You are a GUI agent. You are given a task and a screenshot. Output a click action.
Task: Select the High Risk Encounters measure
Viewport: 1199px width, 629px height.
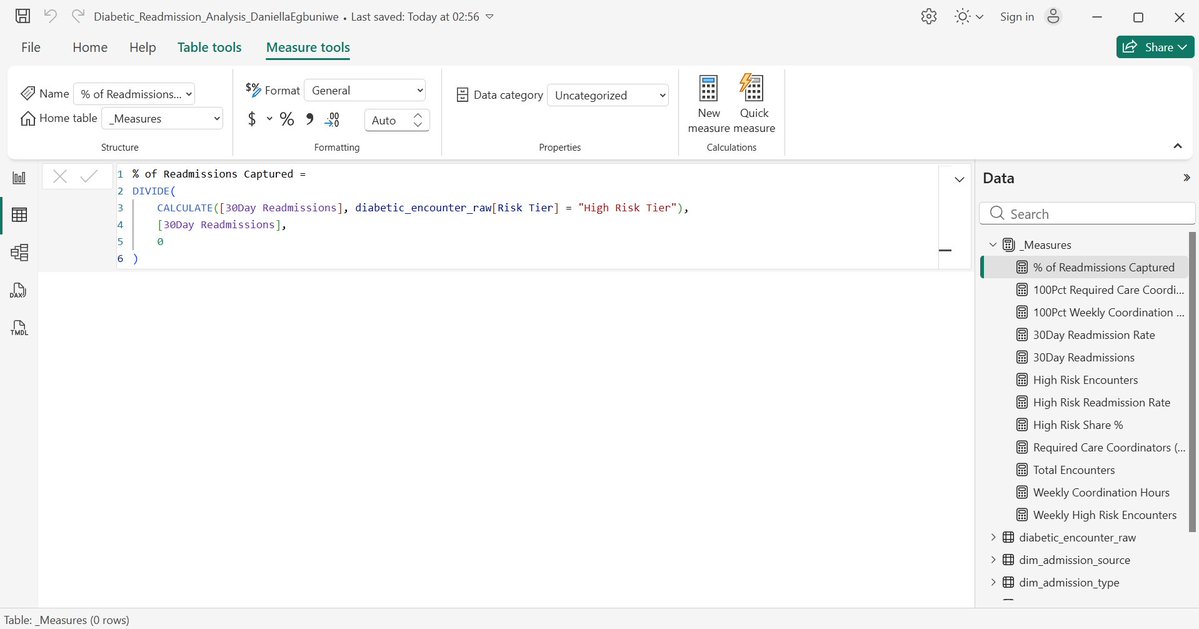pos(1085,380)
